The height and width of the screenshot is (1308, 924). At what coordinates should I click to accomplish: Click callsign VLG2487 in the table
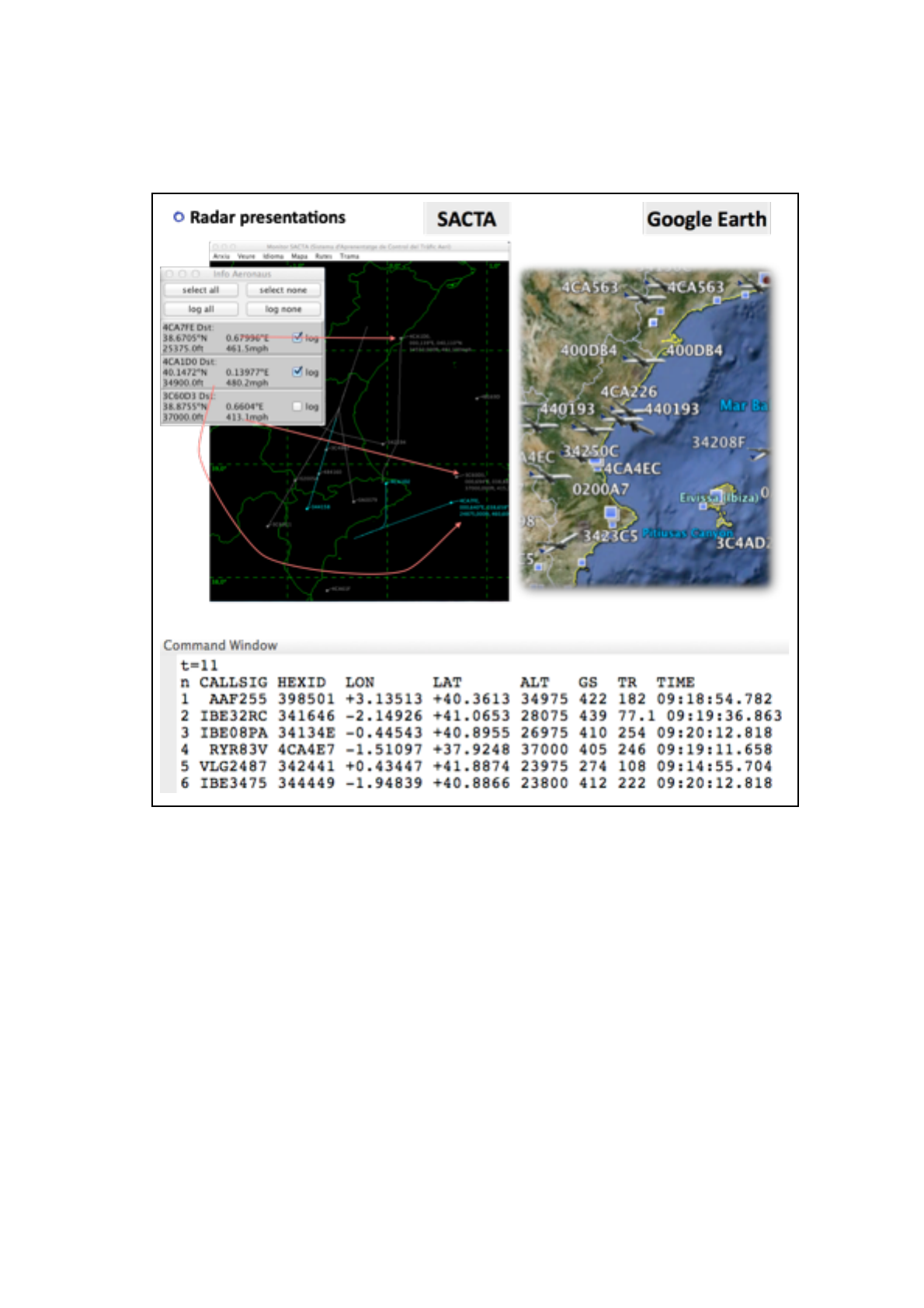tap(233, 766)
